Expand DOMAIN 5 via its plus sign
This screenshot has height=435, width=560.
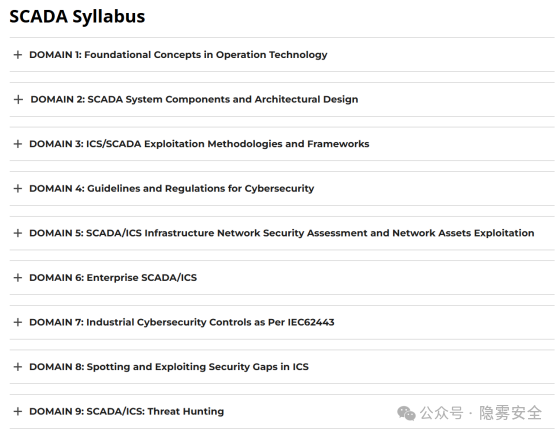18,233
